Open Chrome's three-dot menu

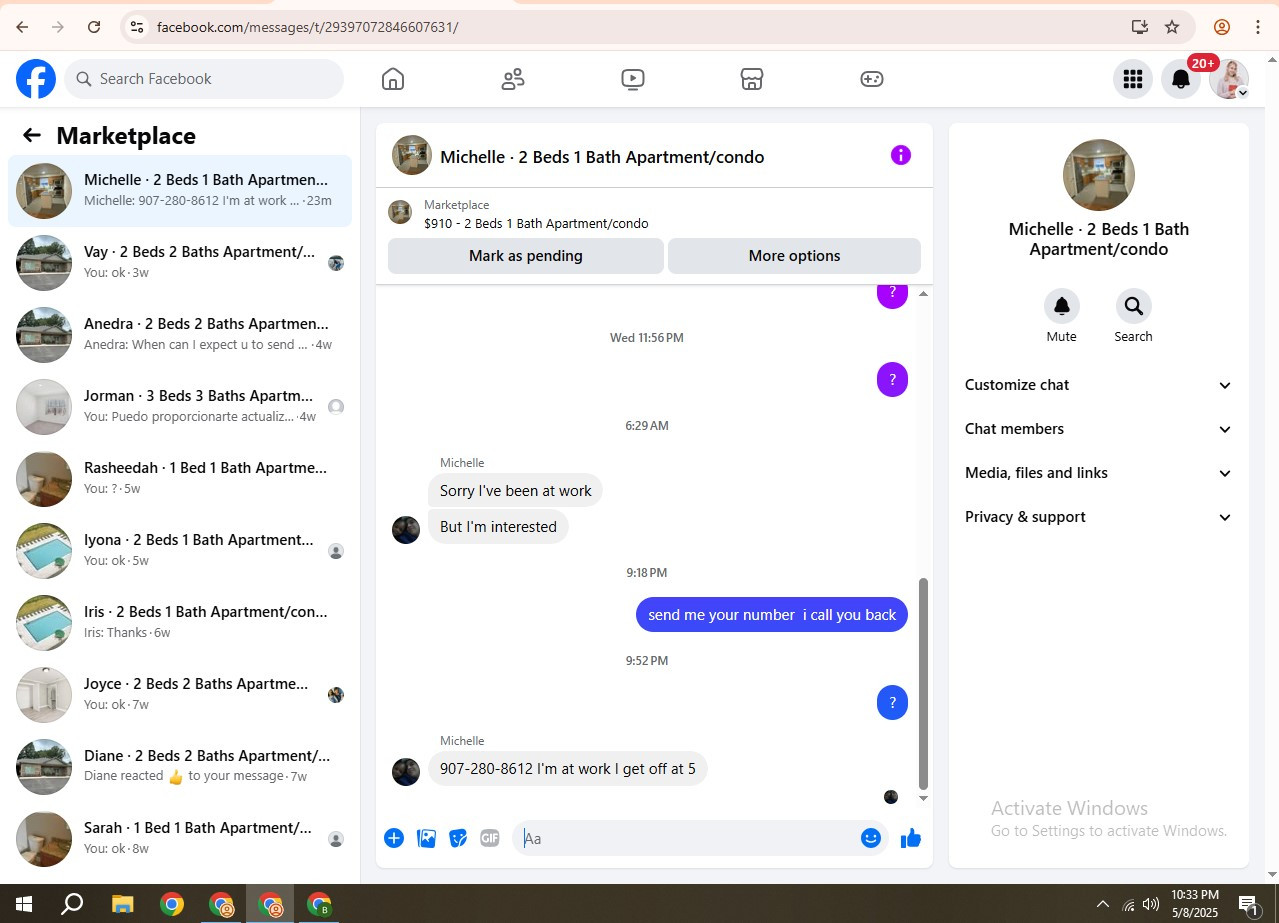coord(1258,27)
